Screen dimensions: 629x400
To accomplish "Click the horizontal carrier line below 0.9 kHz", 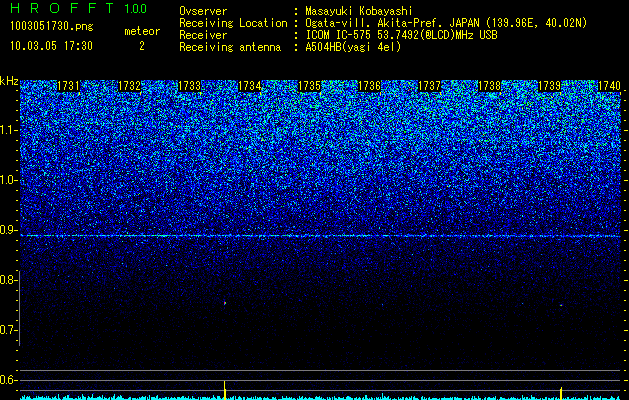I will [320, 236].
